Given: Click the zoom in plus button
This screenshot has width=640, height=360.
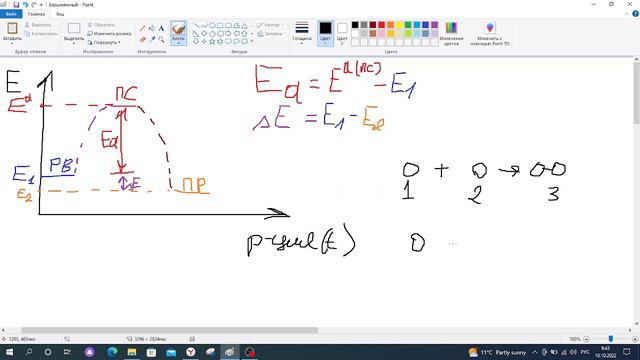Looking at the screenshot, I should (635, 339).
